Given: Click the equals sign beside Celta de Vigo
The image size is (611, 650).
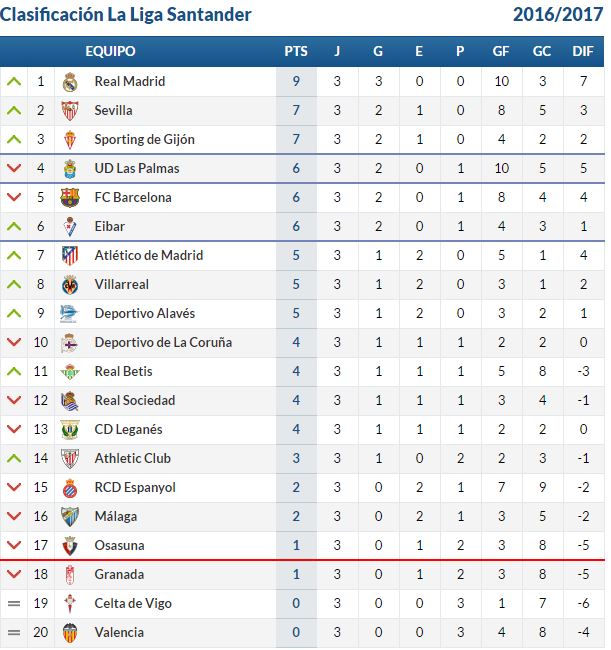Looking at the screenshot, I should point(14,604).
